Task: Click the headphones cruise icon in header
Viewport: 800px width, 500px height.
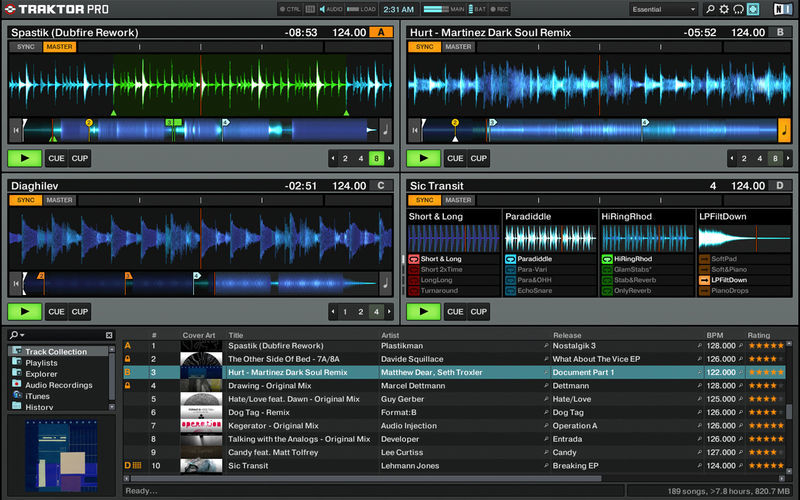Action: [x=738, y=9]
